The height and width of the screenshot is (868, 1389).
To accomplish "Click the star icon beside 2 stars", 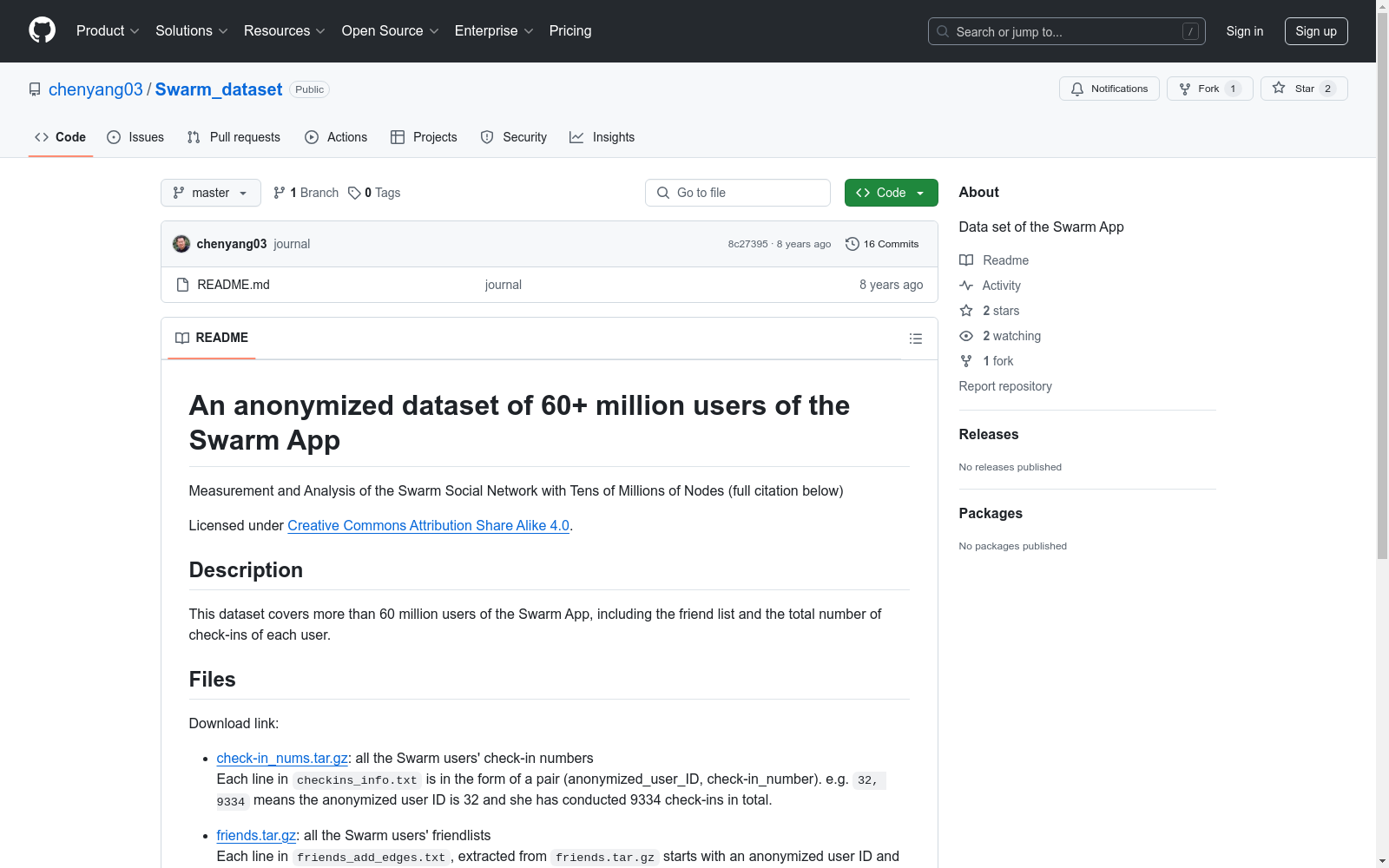I will click(966, 311).
